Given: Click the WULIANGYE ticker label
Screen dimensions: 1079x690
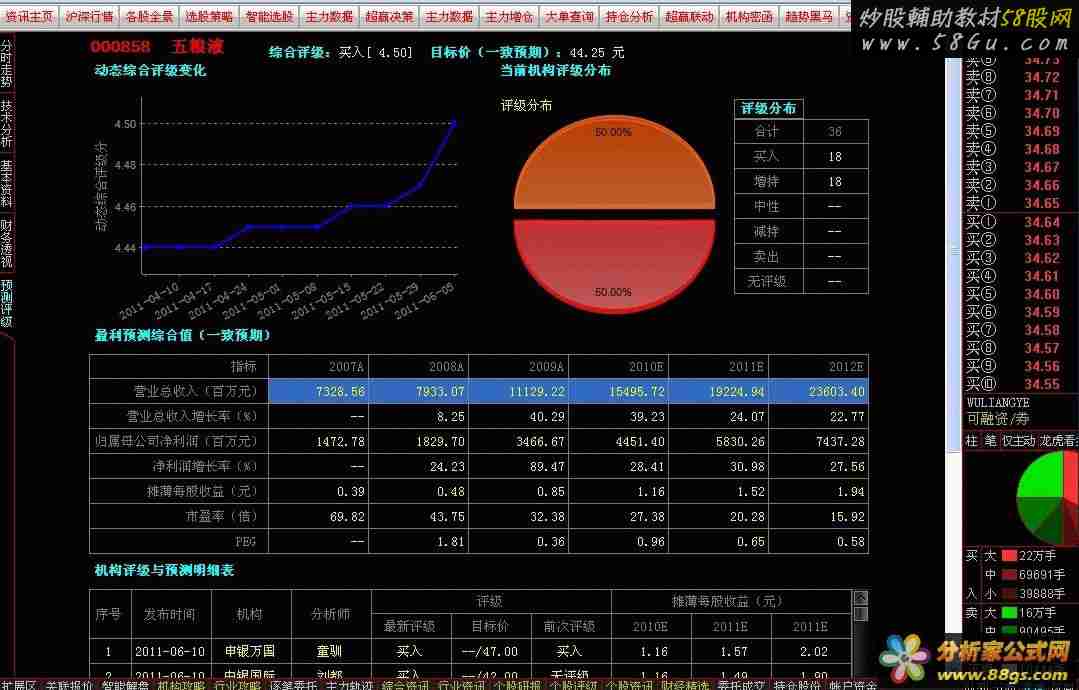Looking at the screenshot, I should point(998,402).
